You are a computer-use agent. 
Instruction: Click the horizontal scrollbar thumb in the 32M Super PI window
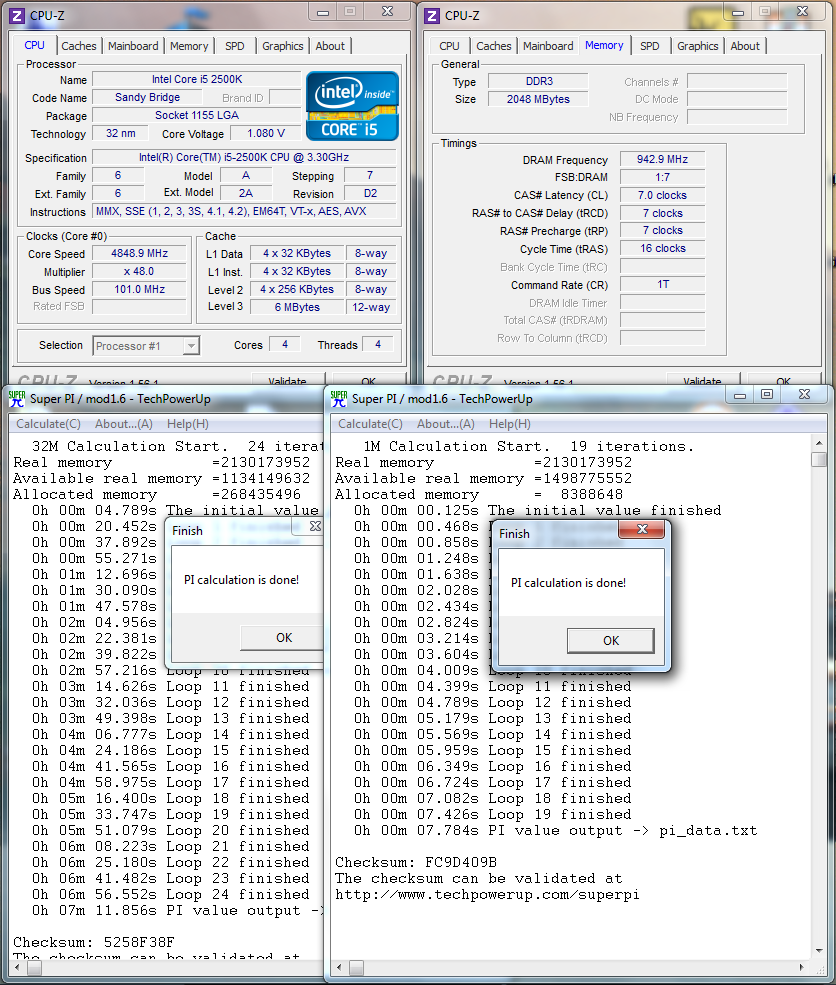(x=35, y=968)
